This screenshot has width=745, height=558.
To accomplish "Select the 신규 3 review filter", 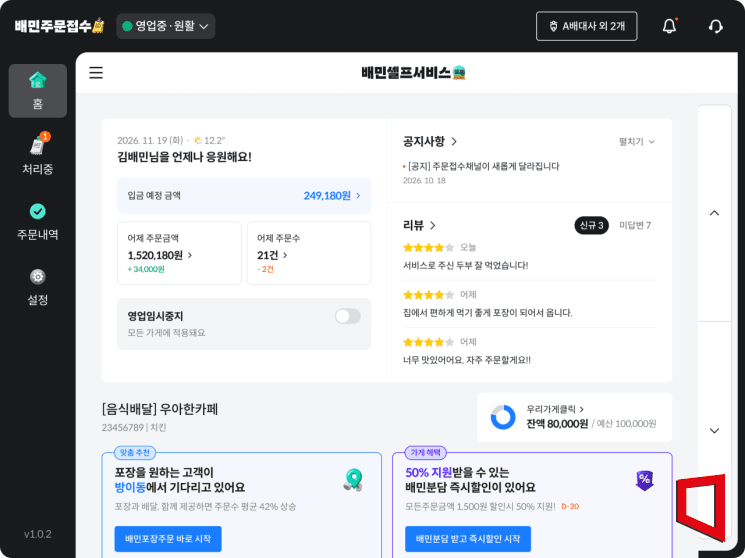I will click(591, 225).
